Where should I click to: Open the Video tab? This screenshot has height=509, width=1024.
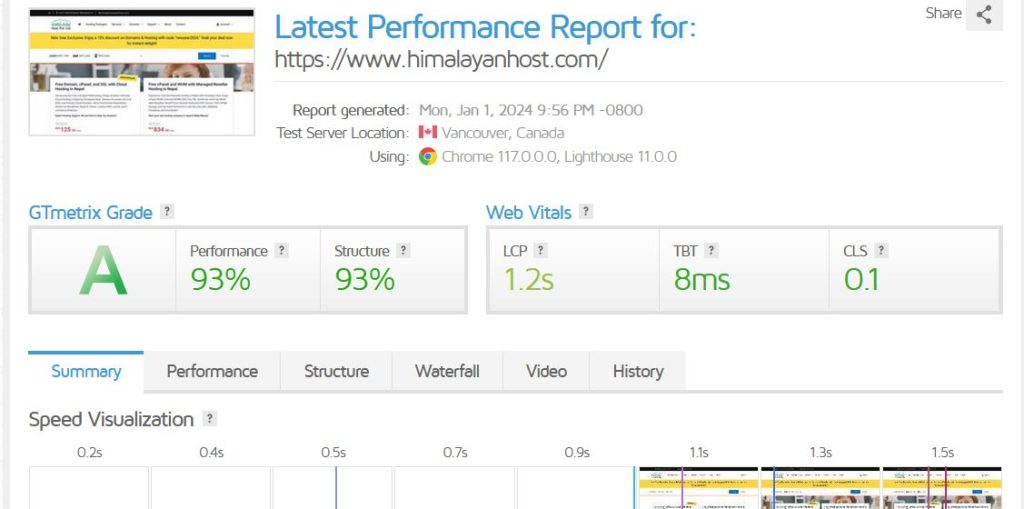point(546,371)
